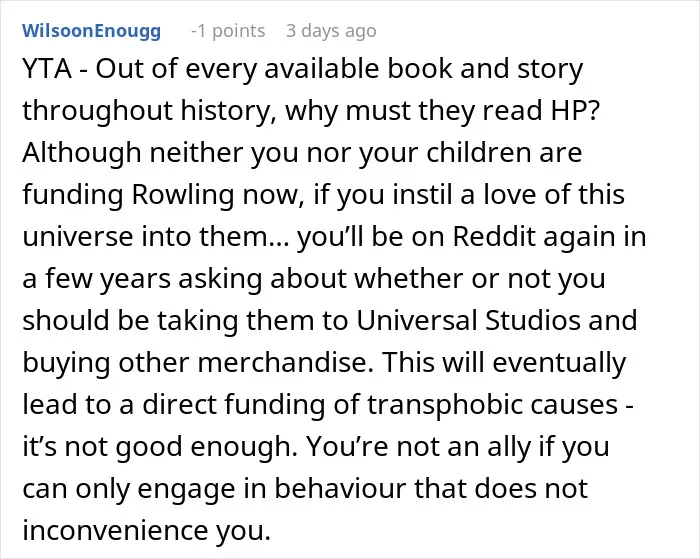Click the word inconvenience in last line
Image resolution: width=700 pixels, height=559 pixels.
coord(115,530)
